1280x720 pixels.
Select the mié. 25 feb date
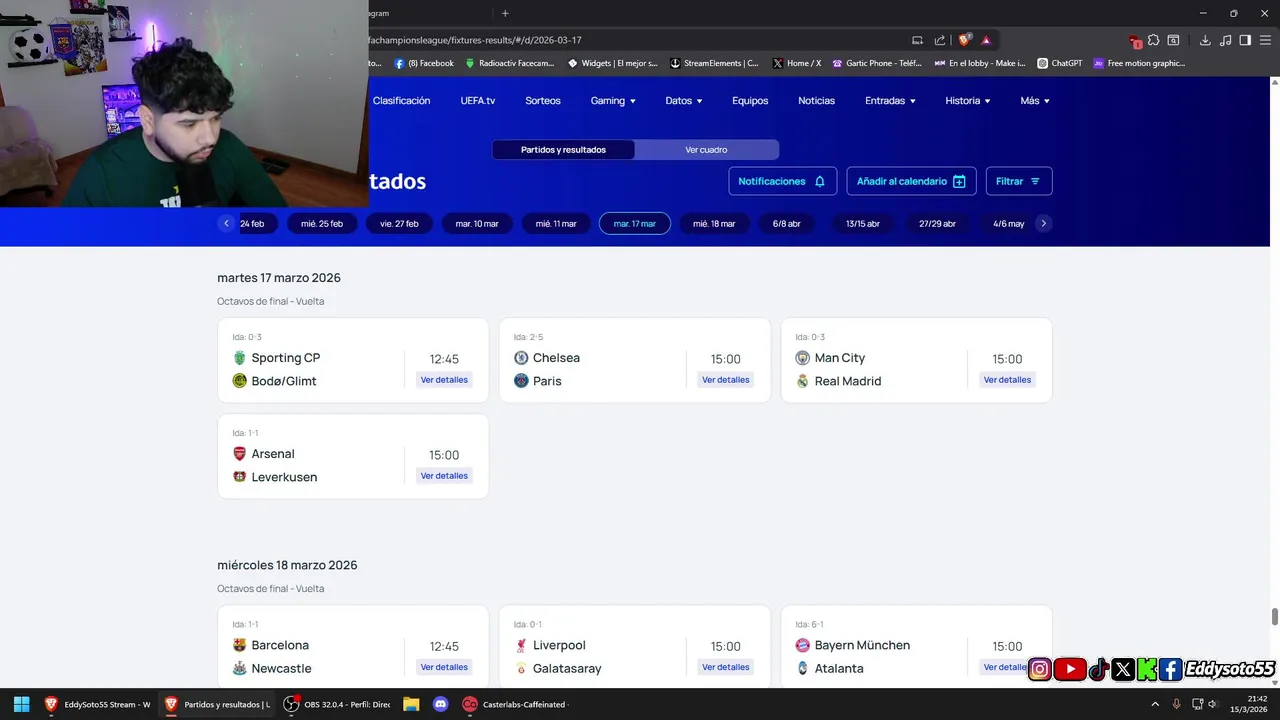point(322,224)
